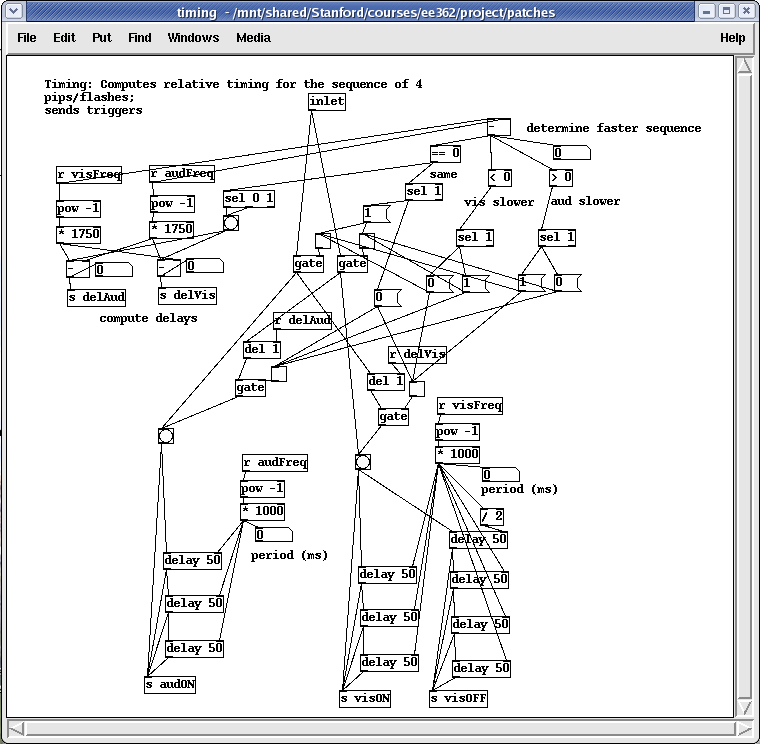Open the Windows menu
This screenshot has height=744, width=760.
click(x=193, y=38)
